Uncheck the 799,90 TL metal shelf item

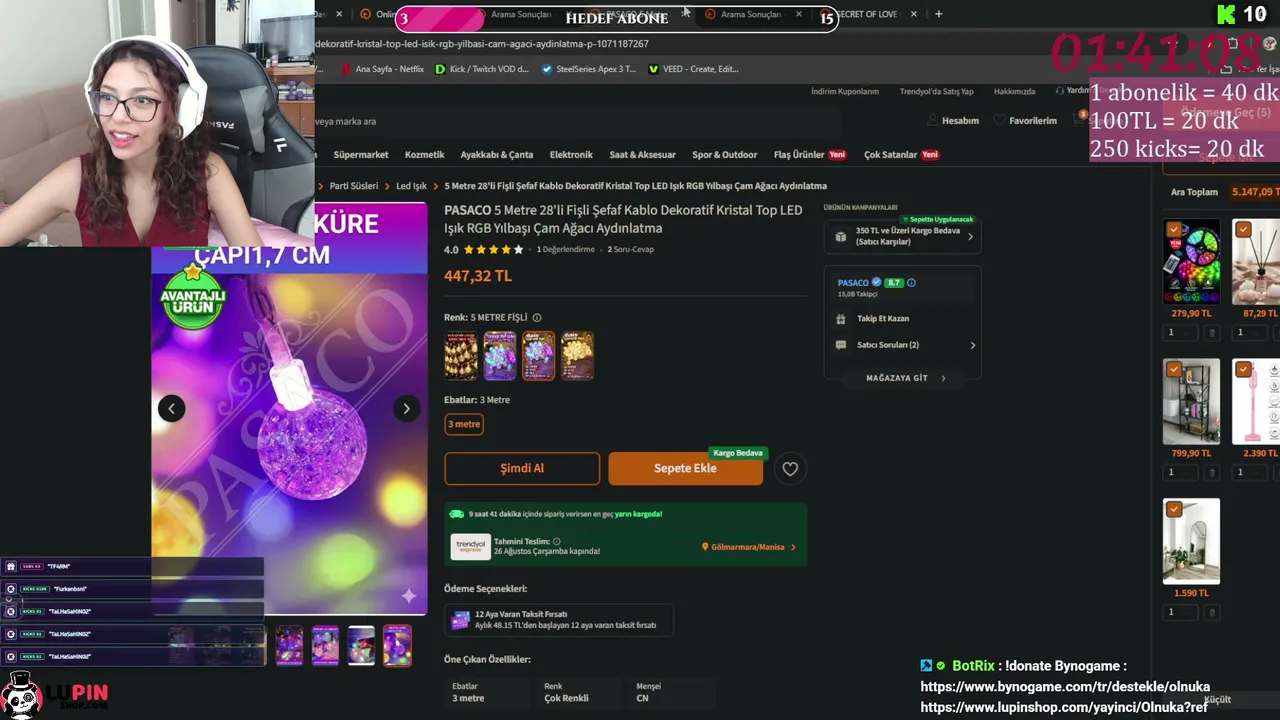[1174, 369]
